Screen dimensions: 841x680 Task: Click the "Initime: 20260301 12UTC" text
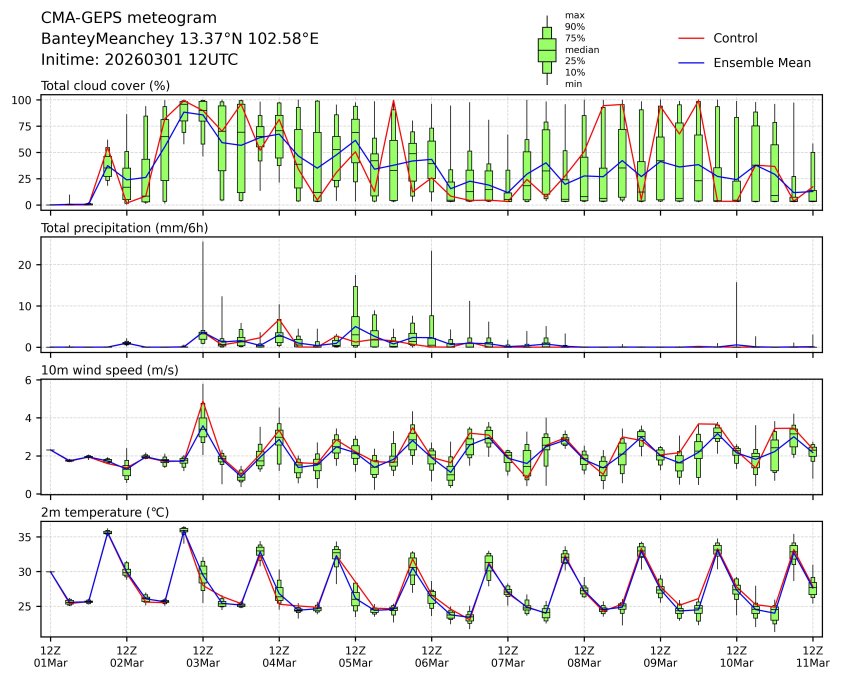click(x=139, y=59)
